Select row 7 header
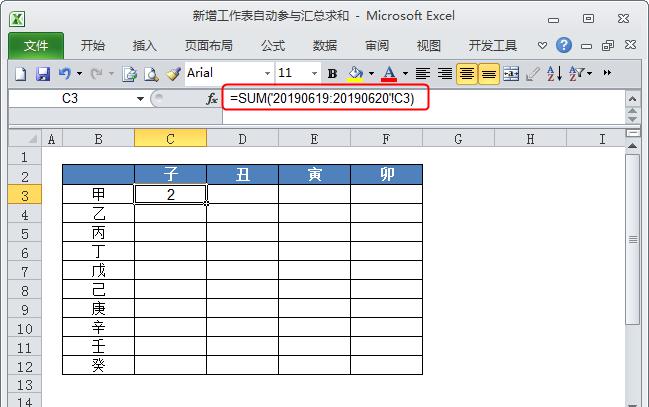 click(x=25, y=271)
